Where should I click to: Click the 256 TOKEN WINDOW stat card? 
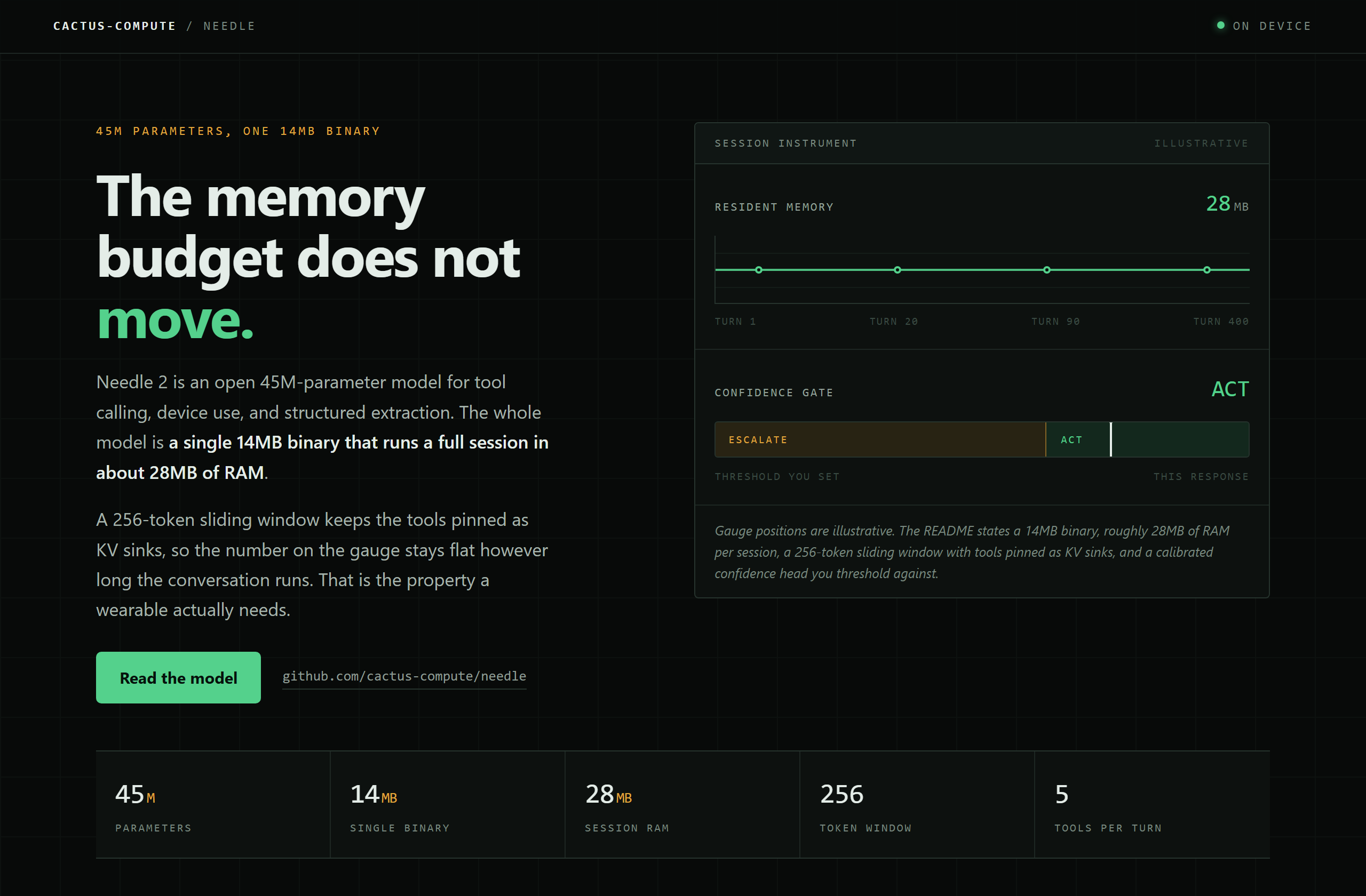pyautogui.click(x=917, y=805)
